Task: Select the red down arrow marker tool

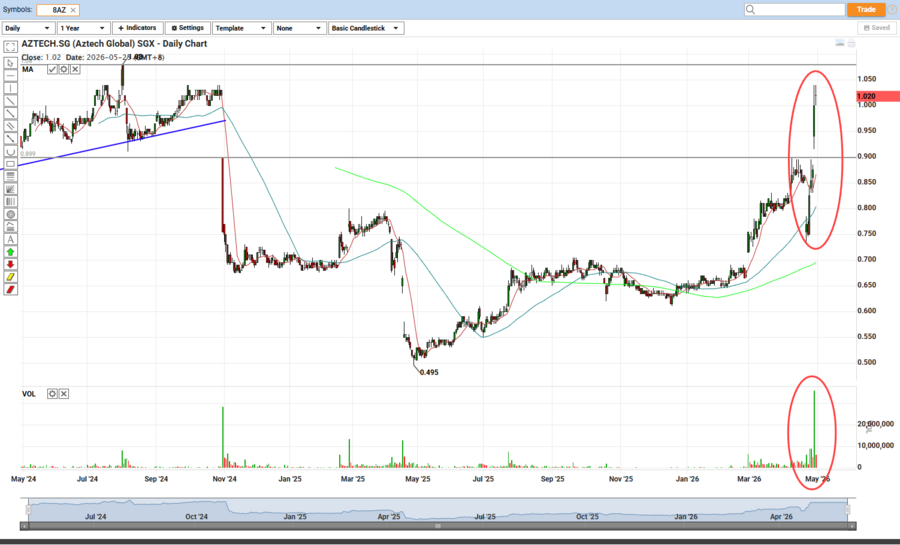Action: tap(10, 265)
